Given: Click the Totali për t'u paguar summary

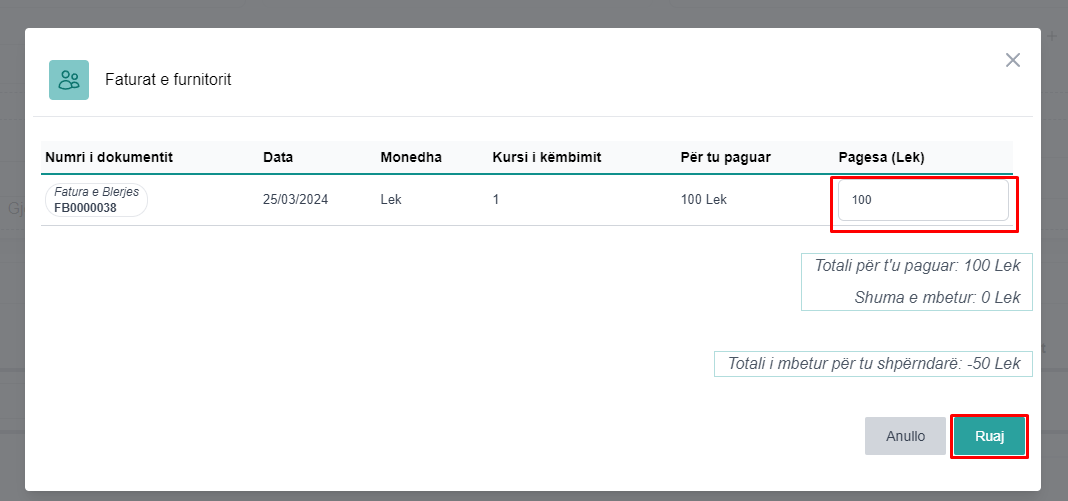Looking at the screenshot, I should [x=917, y=267].
